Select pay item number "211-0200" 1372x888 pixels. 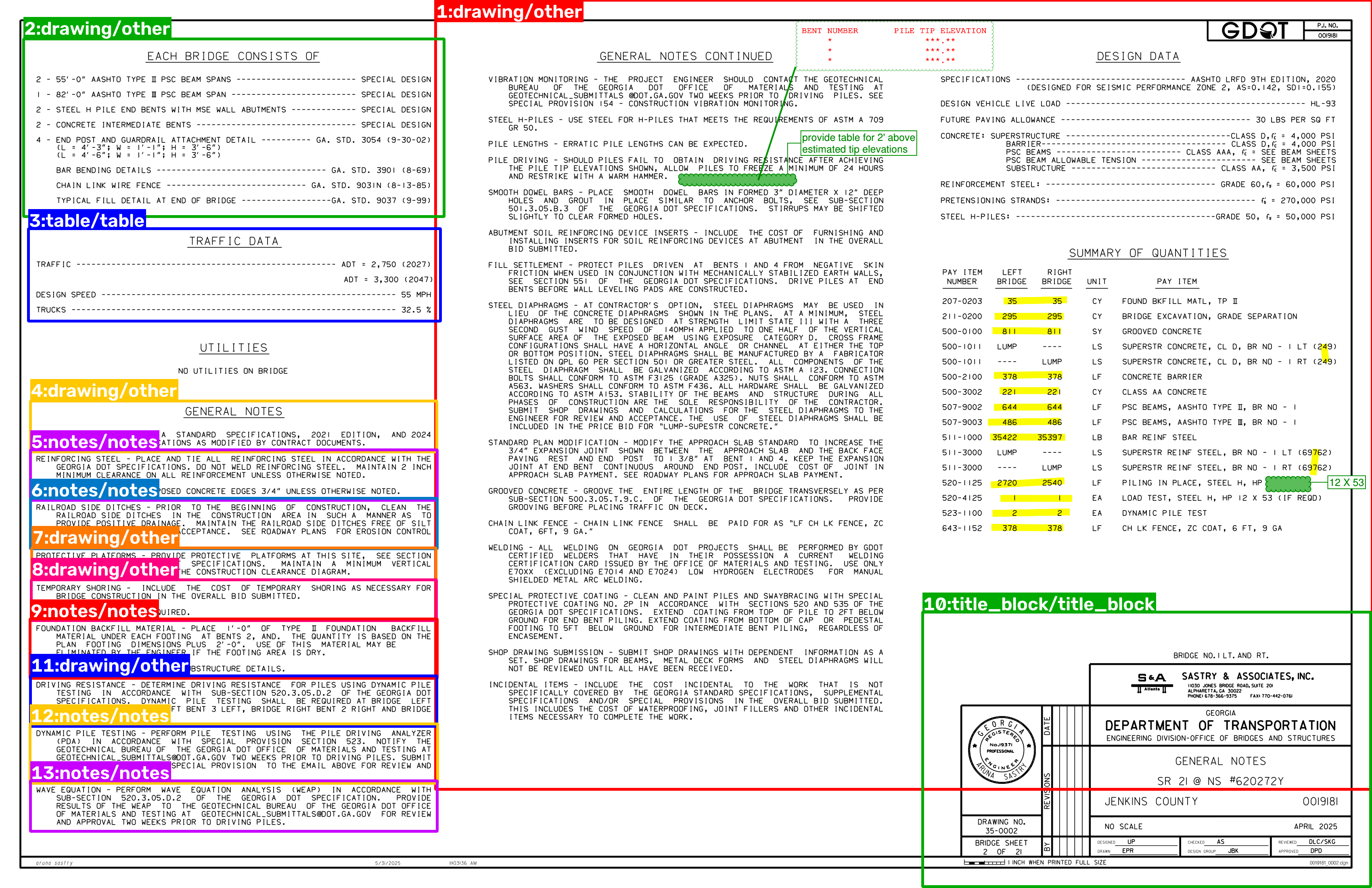(962, 316)
